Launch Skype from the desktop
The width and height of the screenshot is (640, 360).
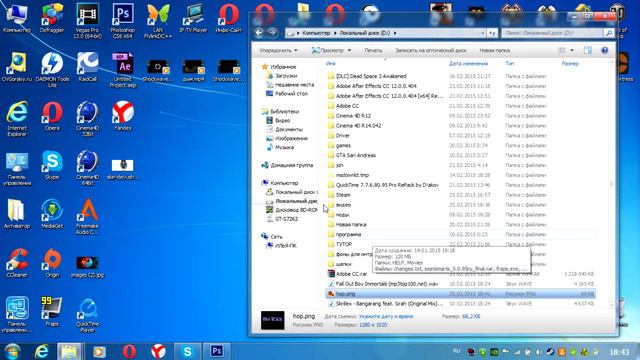52,165
